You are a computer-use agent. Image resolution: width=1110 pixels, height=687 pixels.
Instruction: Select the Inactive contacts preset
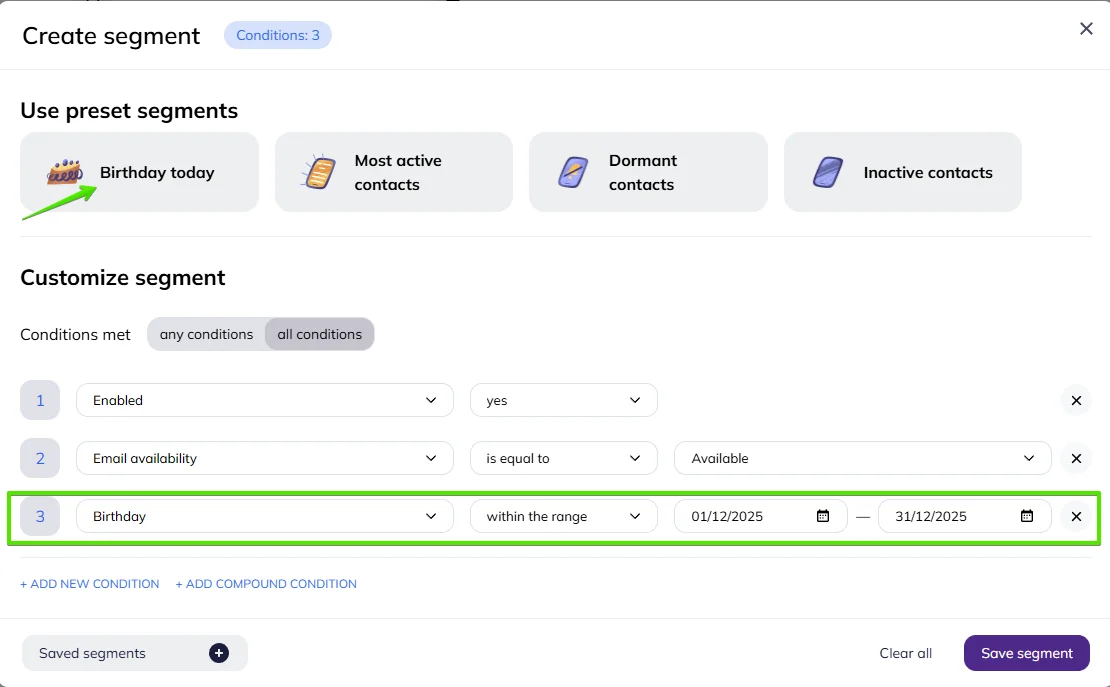click(903, 172)
